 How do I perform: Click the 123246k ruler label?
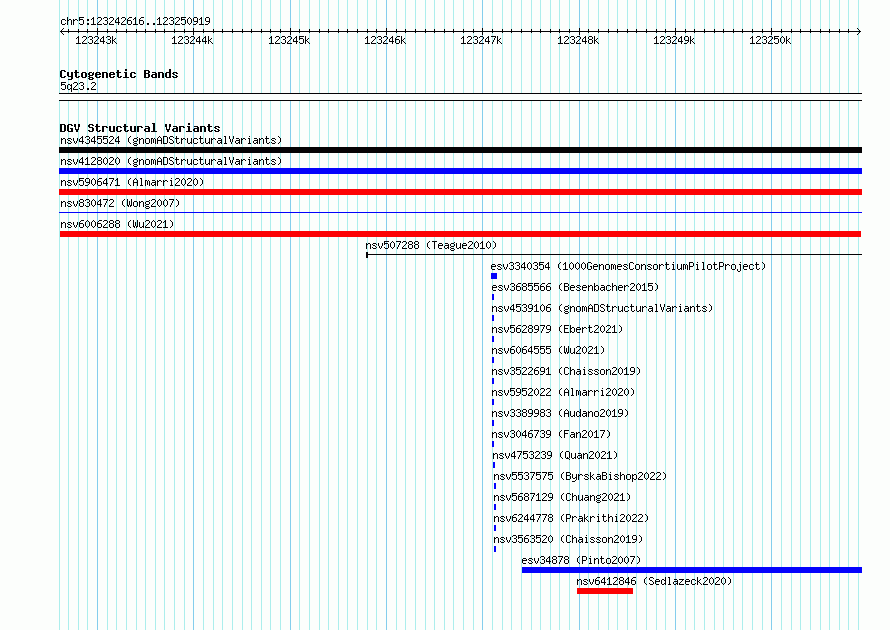385,40
